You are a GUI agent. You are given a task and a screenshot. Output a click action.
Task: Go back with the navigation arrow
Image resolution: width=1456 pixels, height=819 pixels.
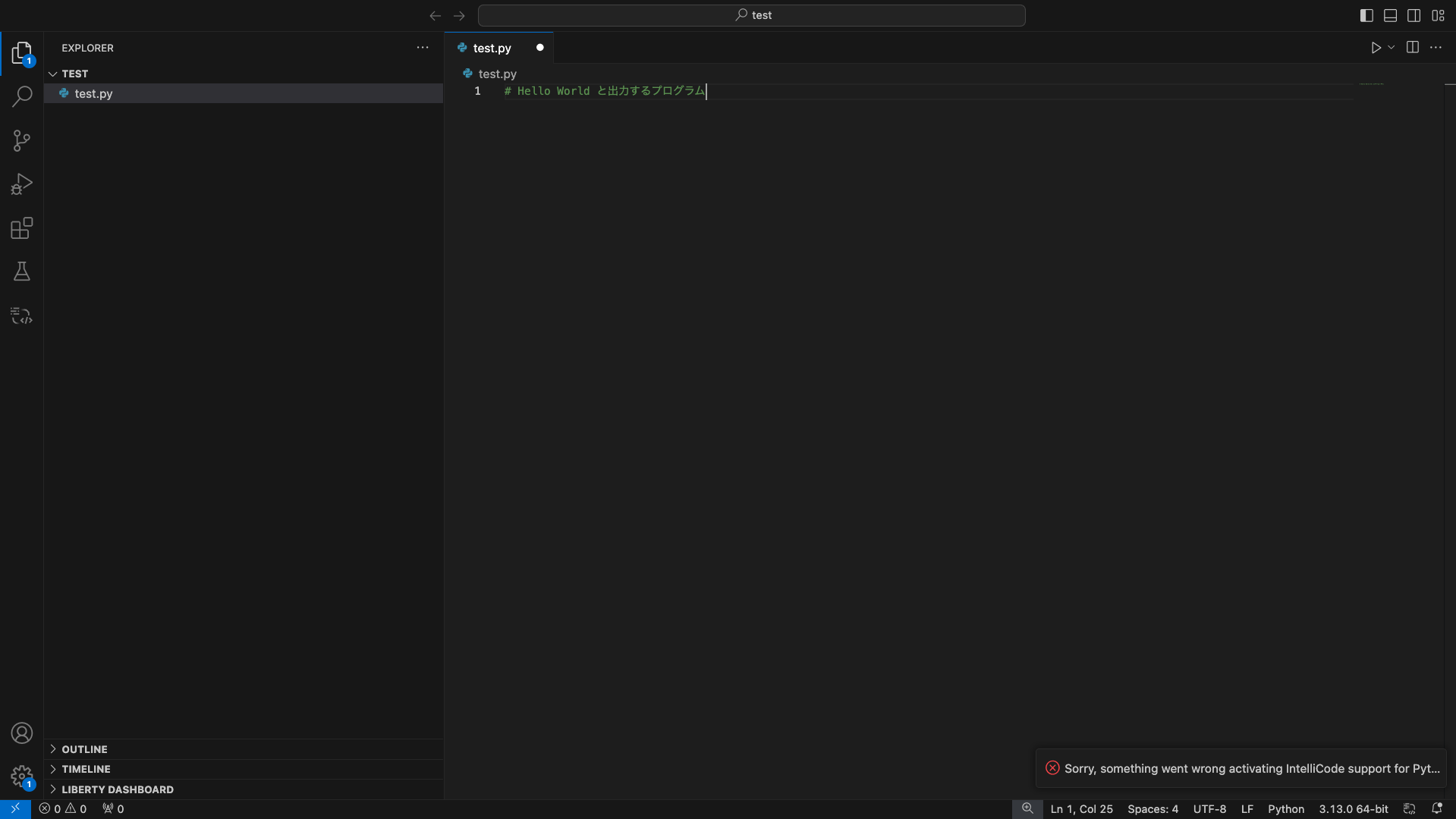[435, 15]
